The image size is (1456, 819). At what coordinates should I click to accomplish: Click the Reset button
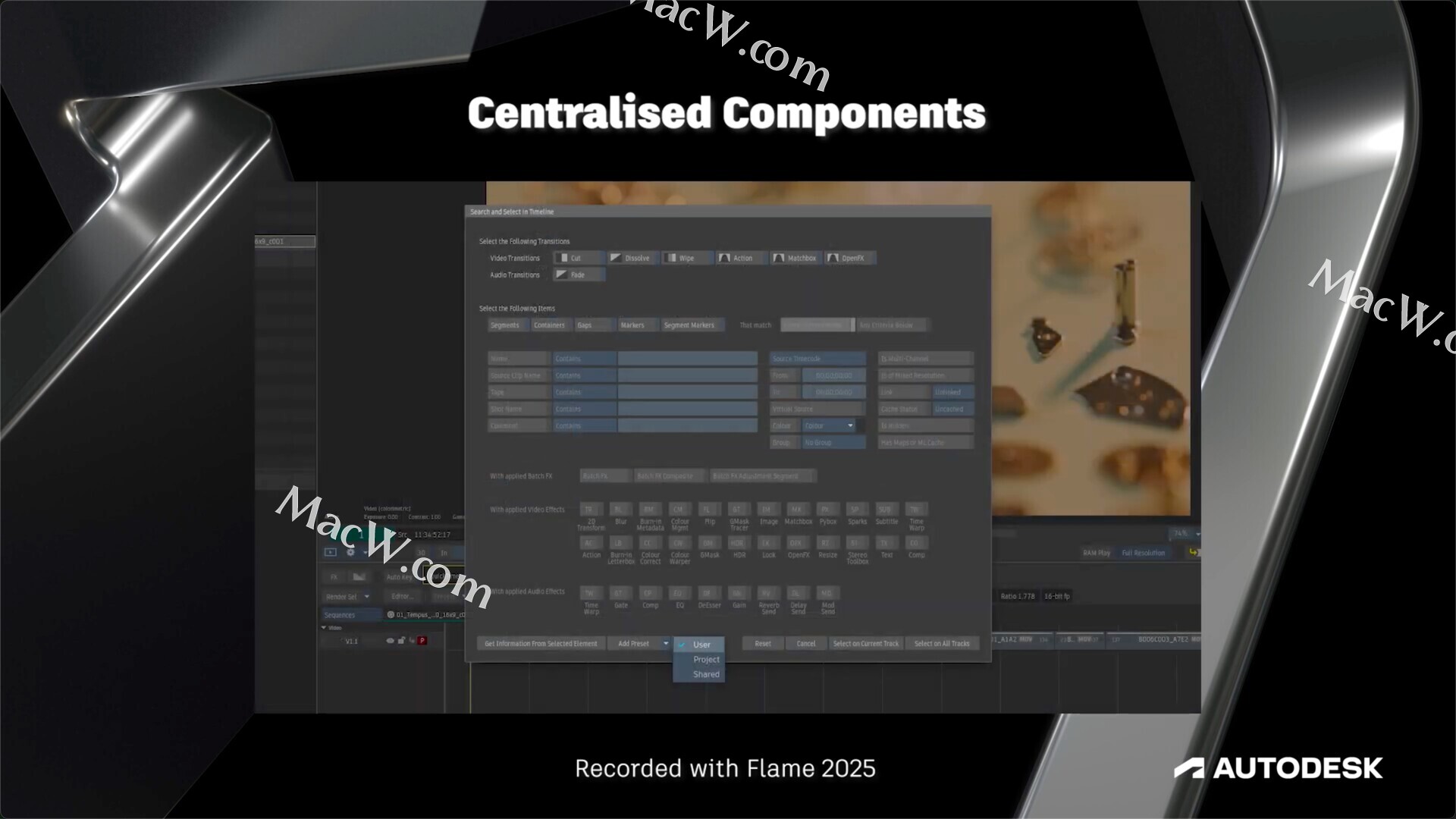point(763,644)
